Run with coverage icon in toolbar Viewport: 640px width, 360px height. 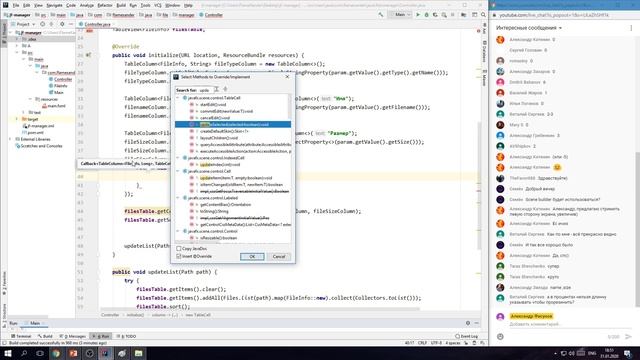tap(435, 15)
